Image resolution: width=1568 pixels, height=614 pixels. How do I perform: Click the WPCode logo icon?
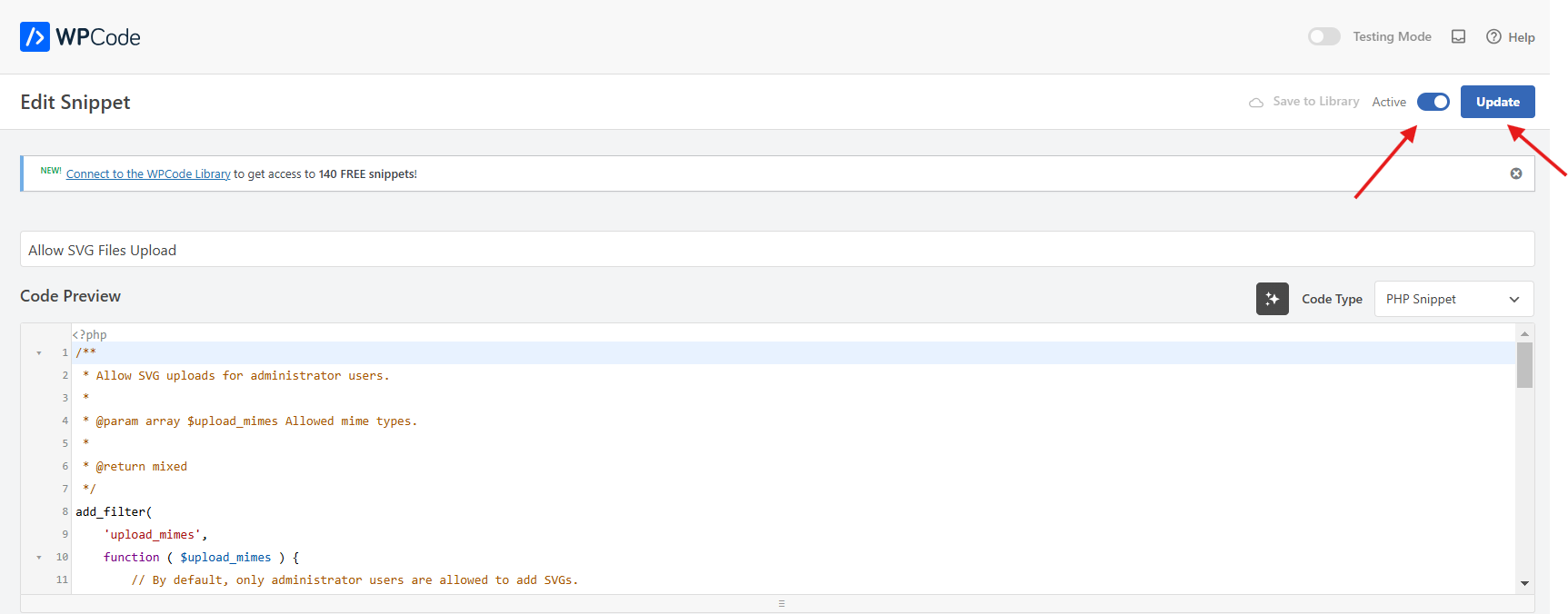(35, 37)
